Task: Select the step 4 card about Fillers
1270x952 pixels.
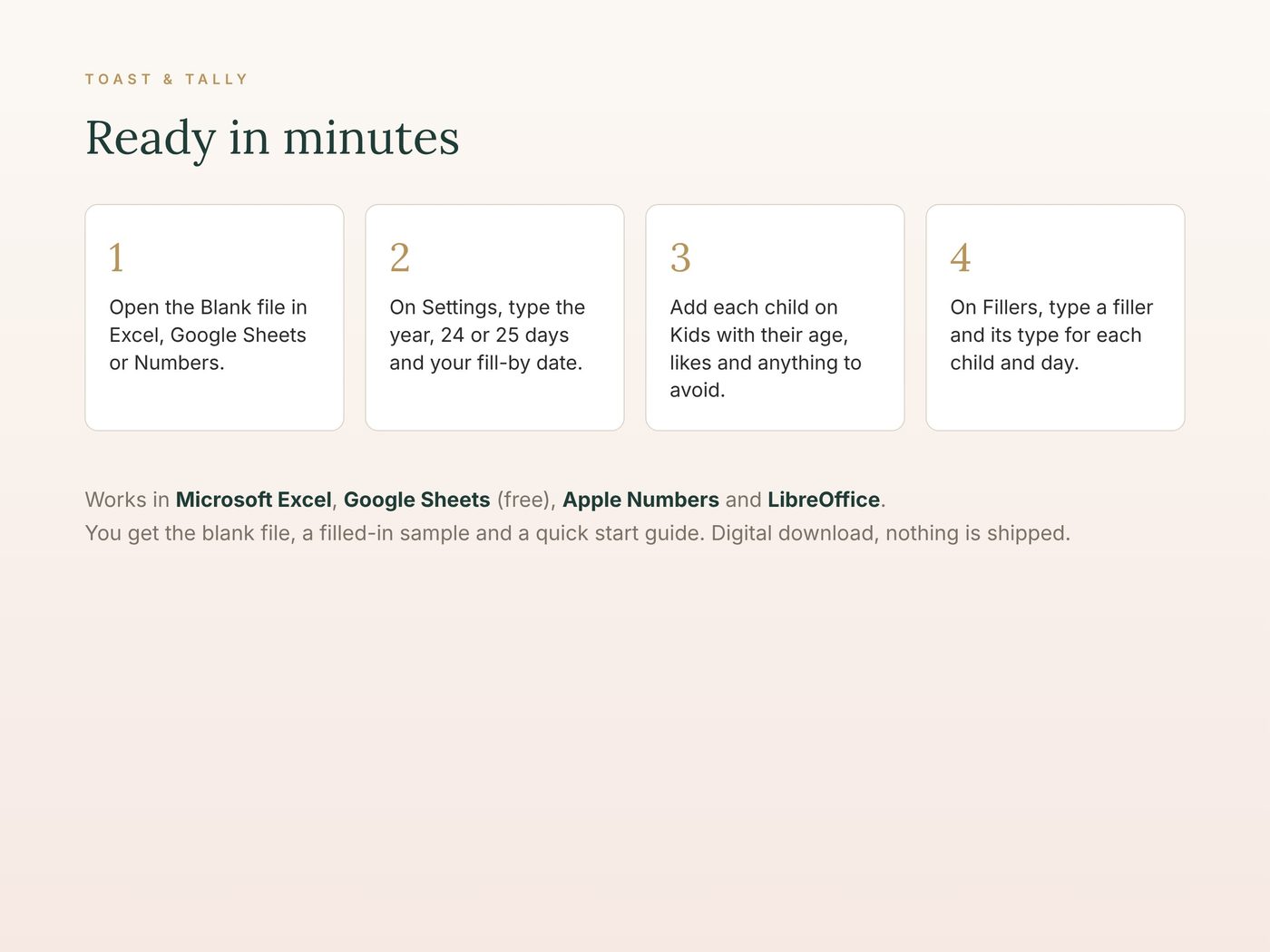Action: tap(1055, 317)
